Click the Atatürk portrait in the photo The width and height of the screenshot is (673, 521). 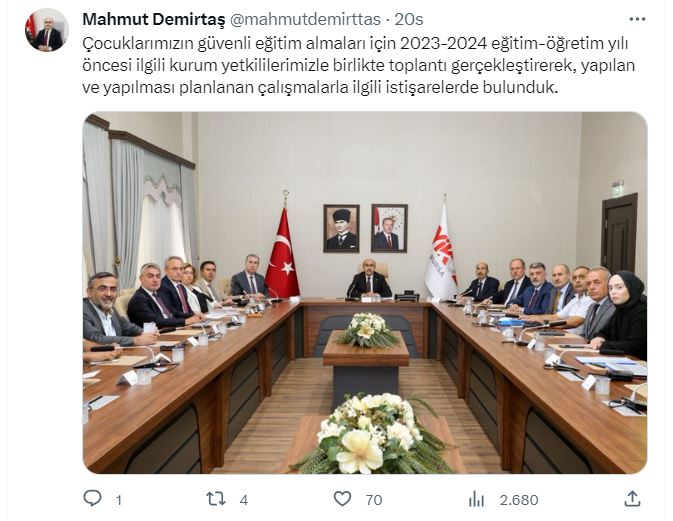341,228
